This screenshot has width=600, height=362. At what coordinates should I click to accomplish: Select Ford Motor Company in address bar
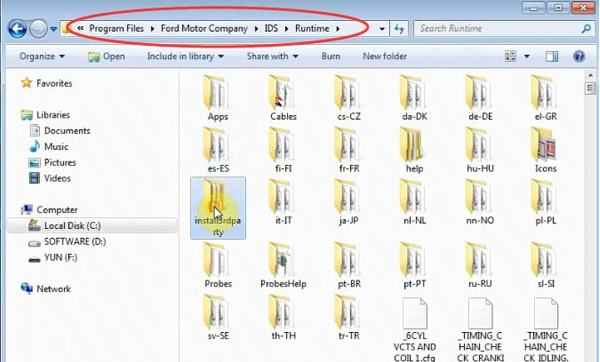click(204, 28)
